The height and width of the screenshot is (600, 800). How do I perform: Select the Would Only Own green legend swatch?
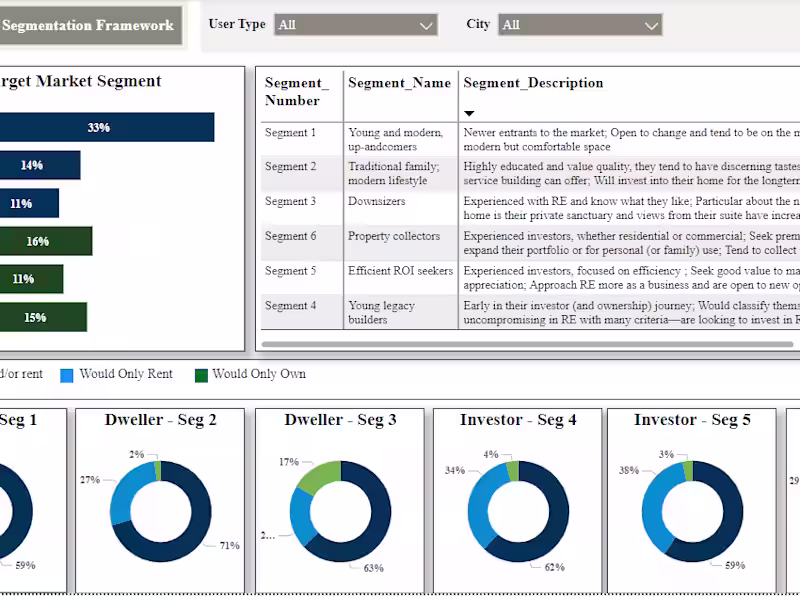coord(203,373)
